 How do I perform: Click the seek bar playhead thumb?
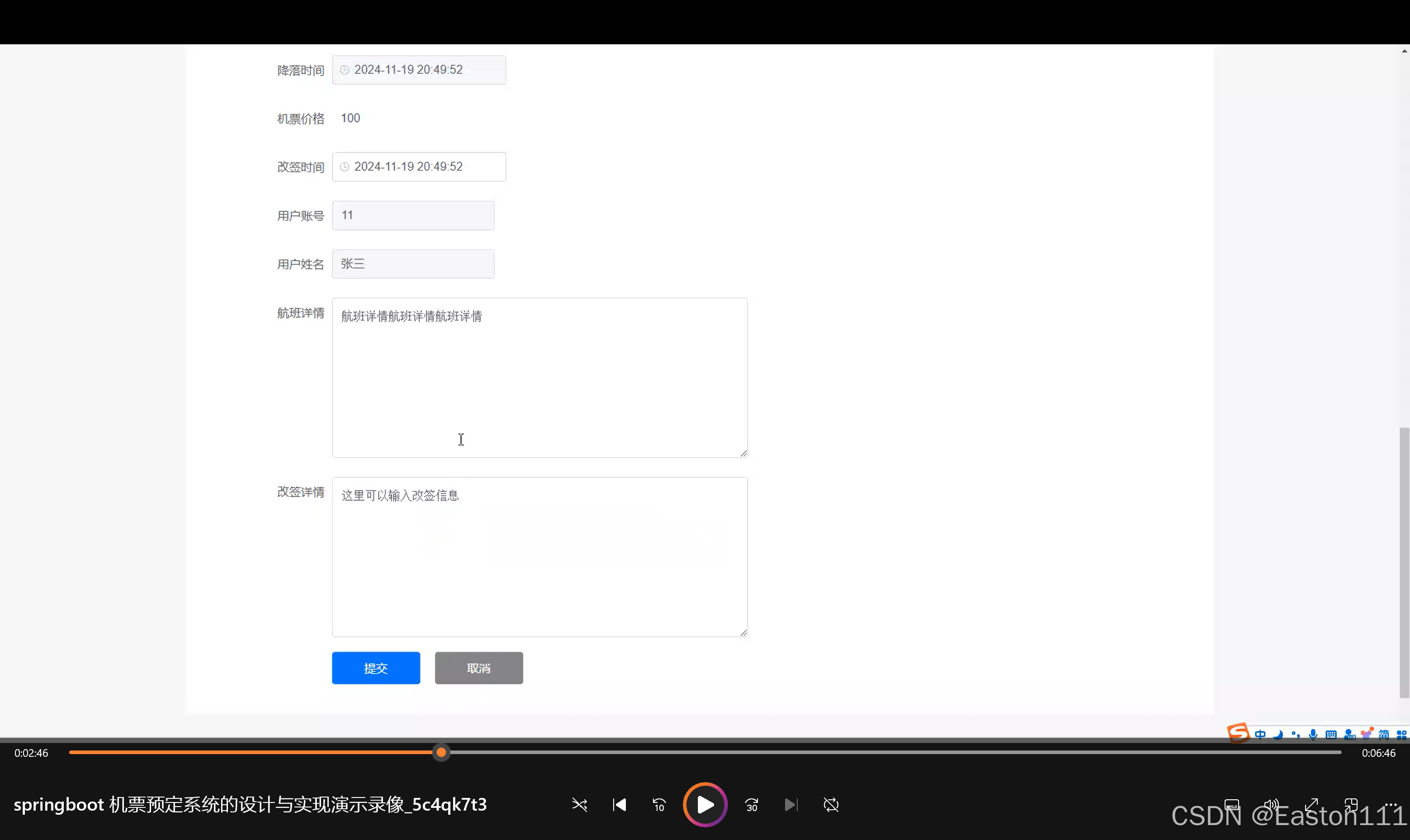(441, 752)
